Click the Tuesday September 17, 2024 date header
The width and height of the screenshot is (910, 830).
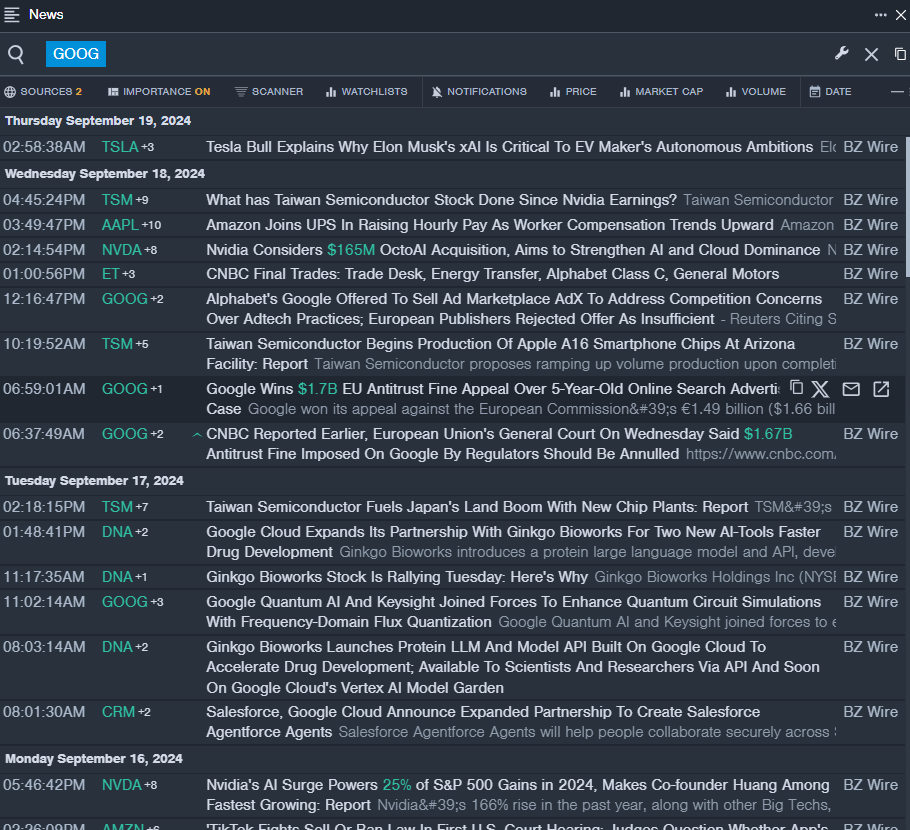click(94, 481)
